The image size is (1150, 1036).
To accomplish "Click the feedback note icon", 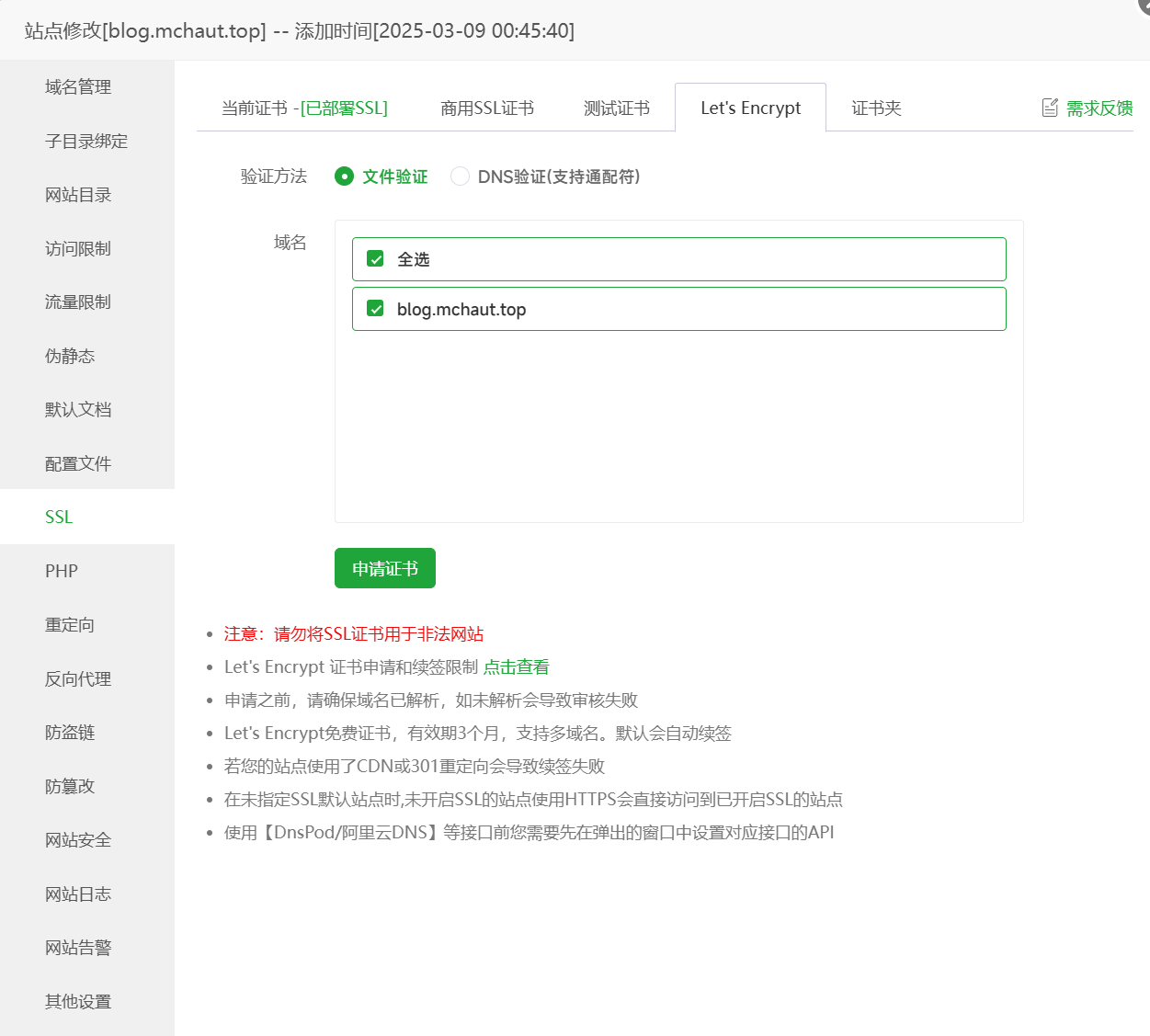I will pyautogui.click(x=1050, y=108).
